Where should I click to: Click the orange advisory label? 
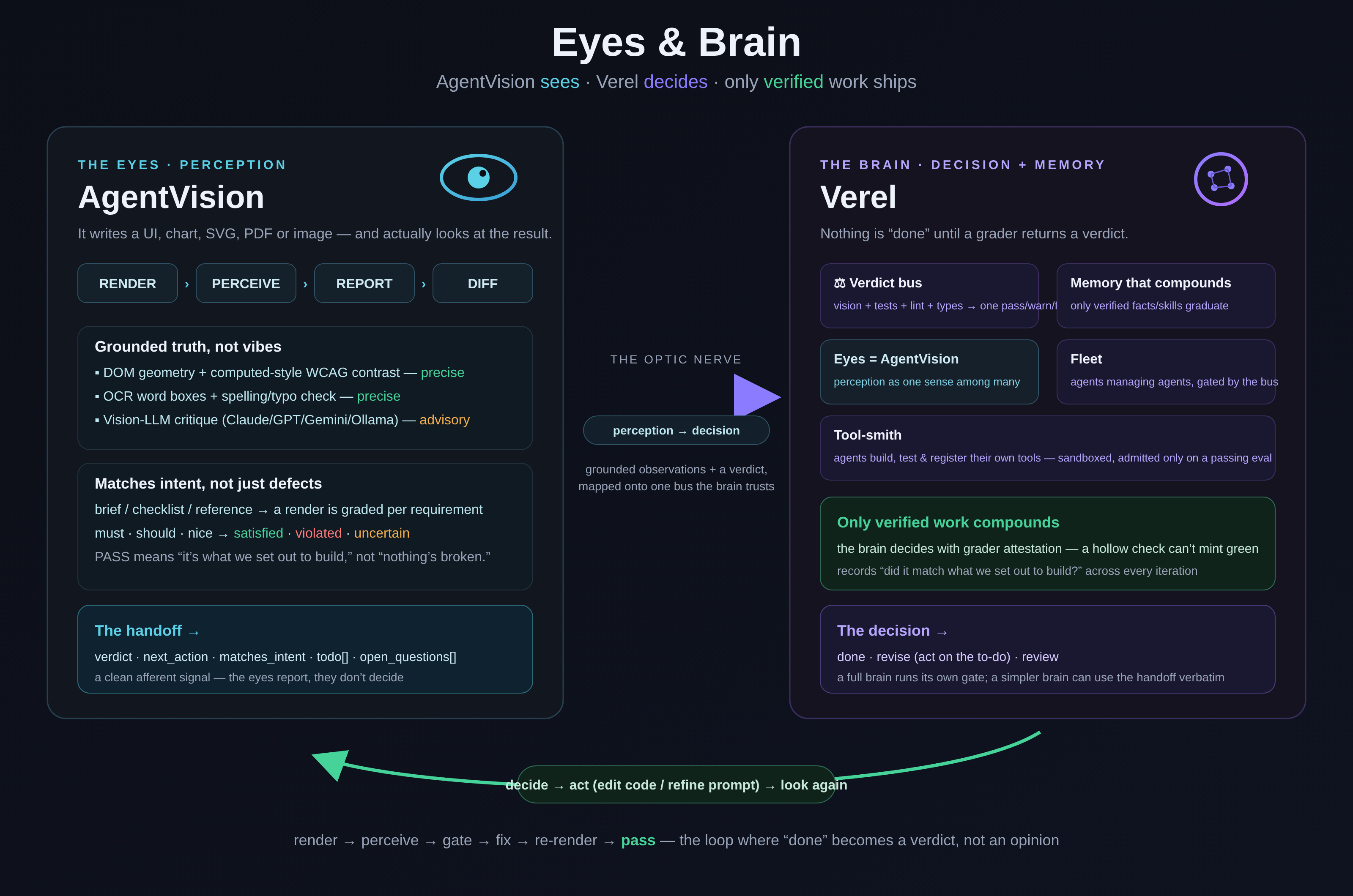click(445, 420)
